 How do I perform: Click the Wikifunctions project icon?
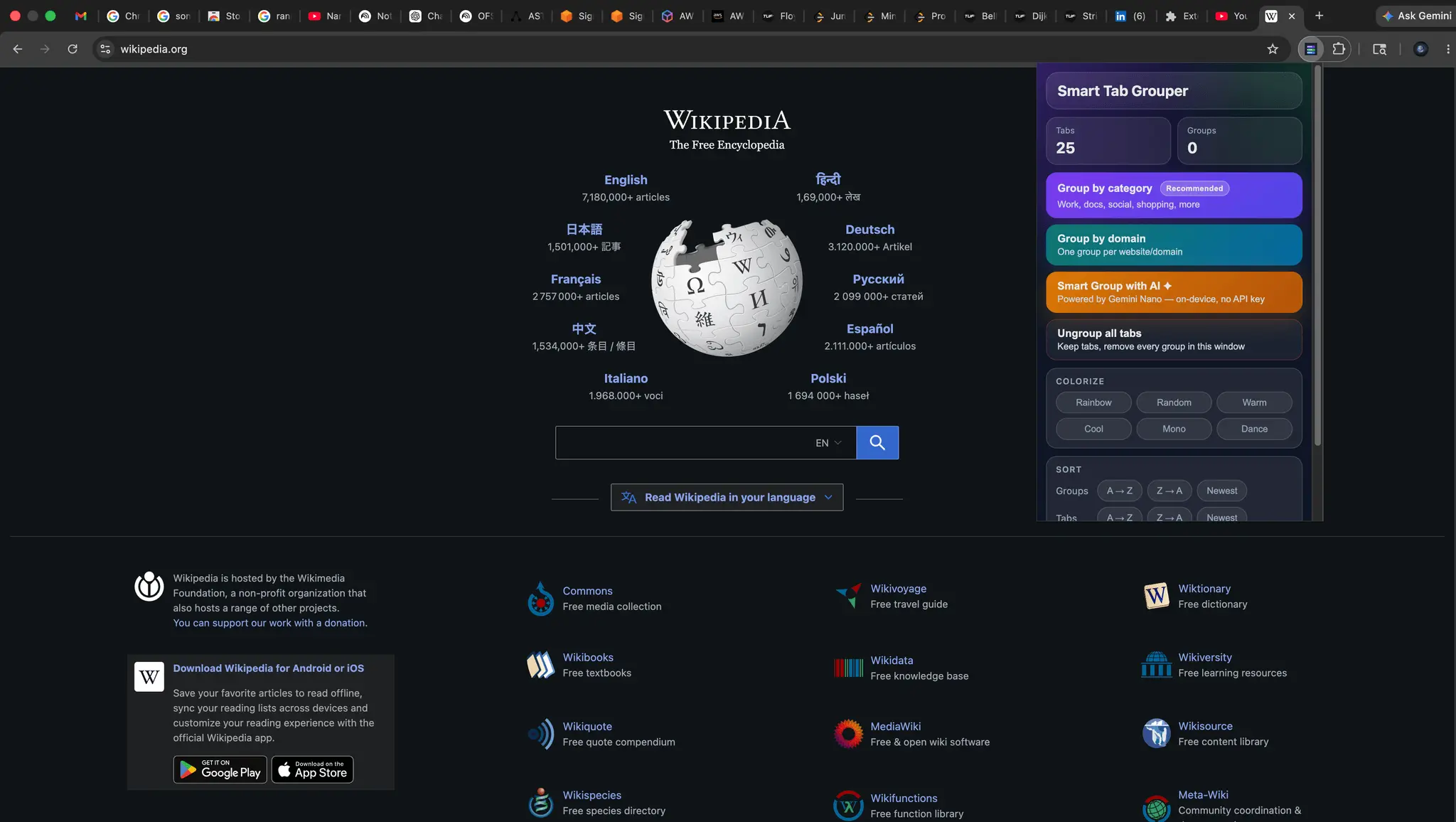(848, 806)
